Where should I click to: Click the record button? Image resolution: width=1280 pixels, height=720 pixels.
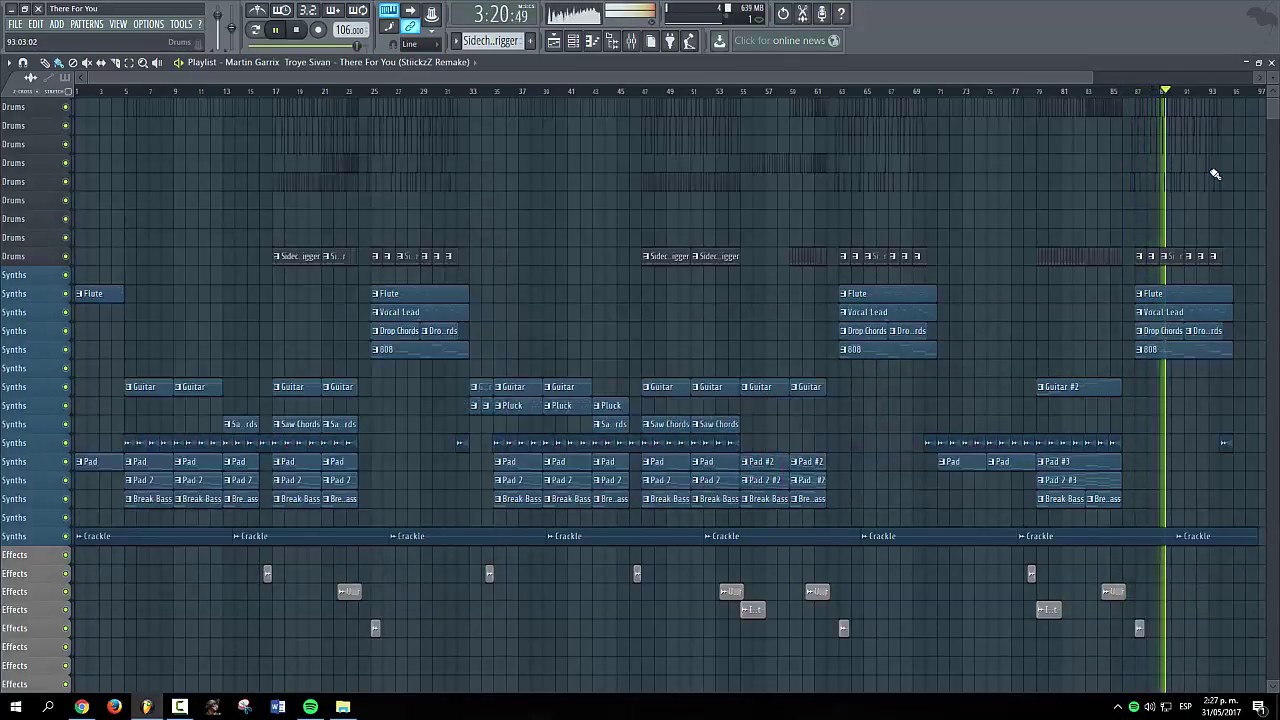tap(318, 30)
